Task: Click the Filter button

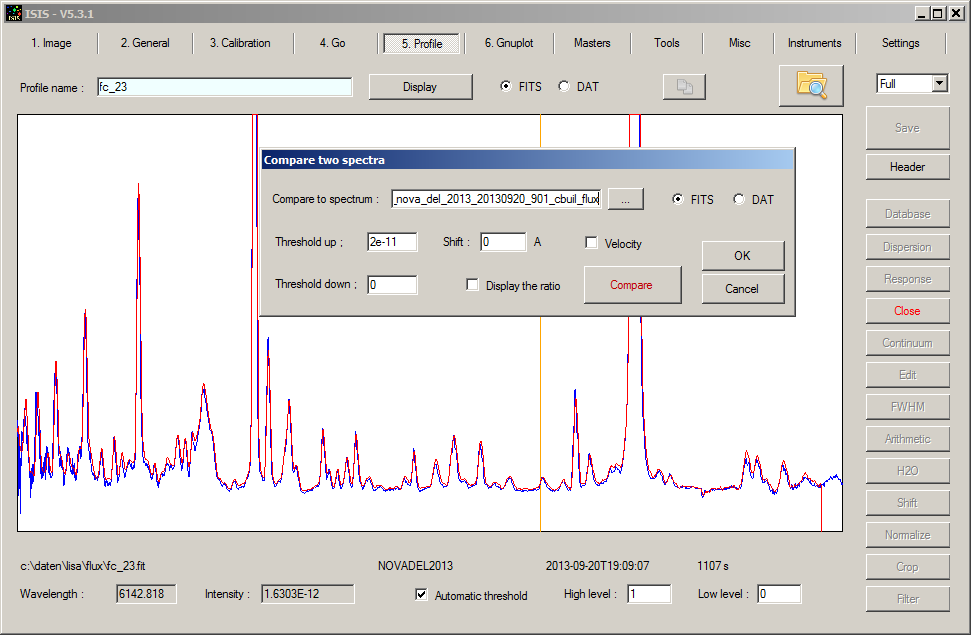Action: click(x=907, y=599)
